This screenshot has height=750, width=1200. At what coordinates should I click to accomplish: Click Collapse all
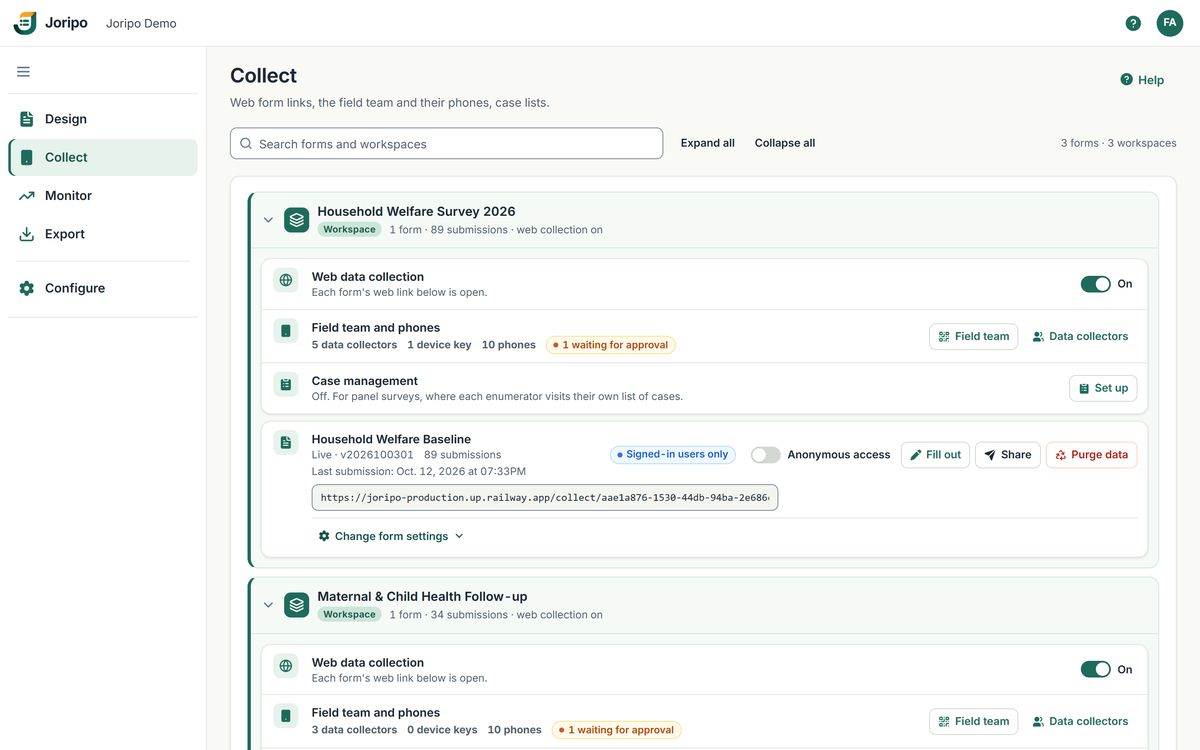pyautogui.click(x=785, y=143)
